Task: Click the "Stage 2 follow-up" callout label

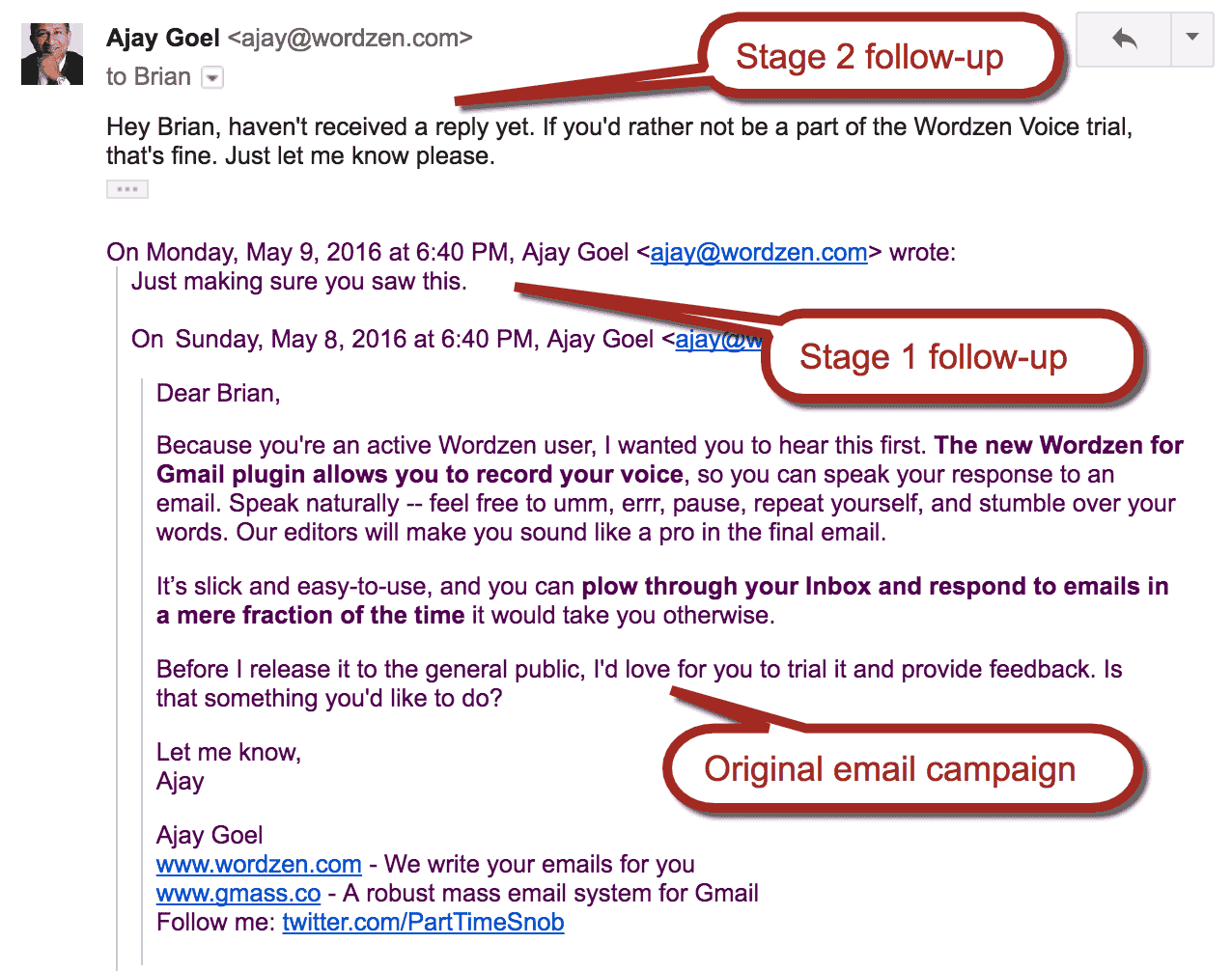Action: pyautogui.click(x=869, y=57)
